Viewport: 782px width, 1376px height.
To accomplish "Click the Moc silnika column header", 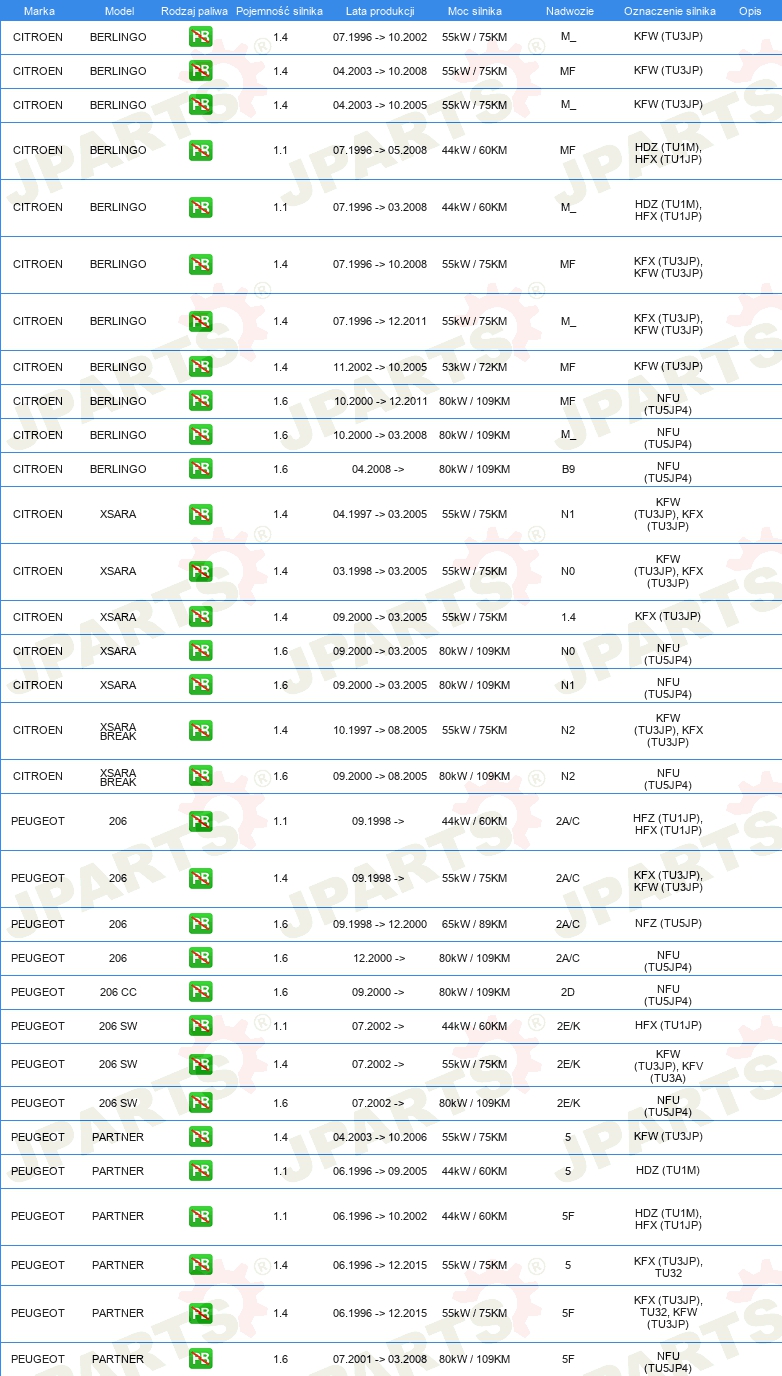I will [474, 11].
